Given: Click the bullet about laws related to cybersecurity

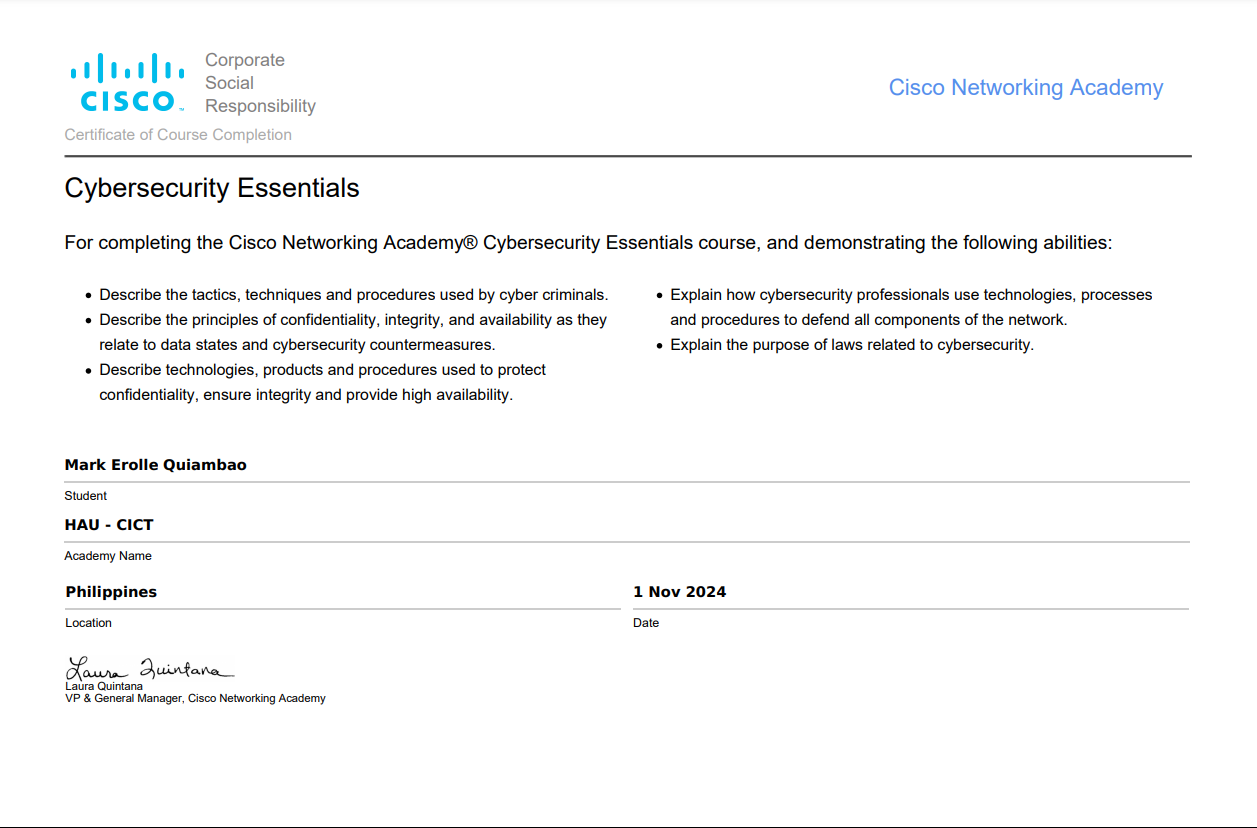Looking at the screenshot, I should tap(851, 345).
